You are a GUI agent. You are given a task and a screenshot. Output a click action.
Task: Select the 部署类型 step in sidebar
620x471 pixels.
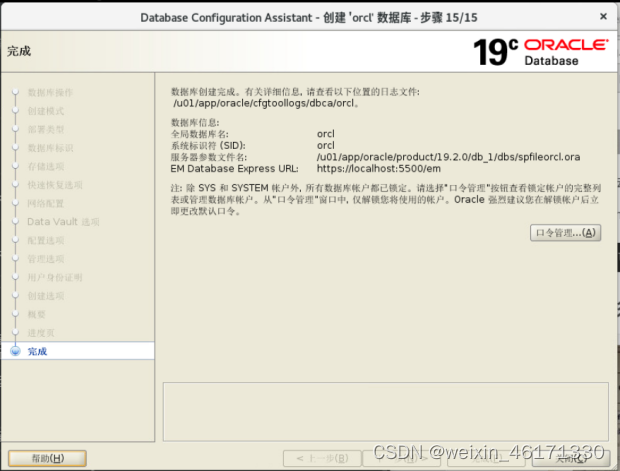[x=46, y=129]
